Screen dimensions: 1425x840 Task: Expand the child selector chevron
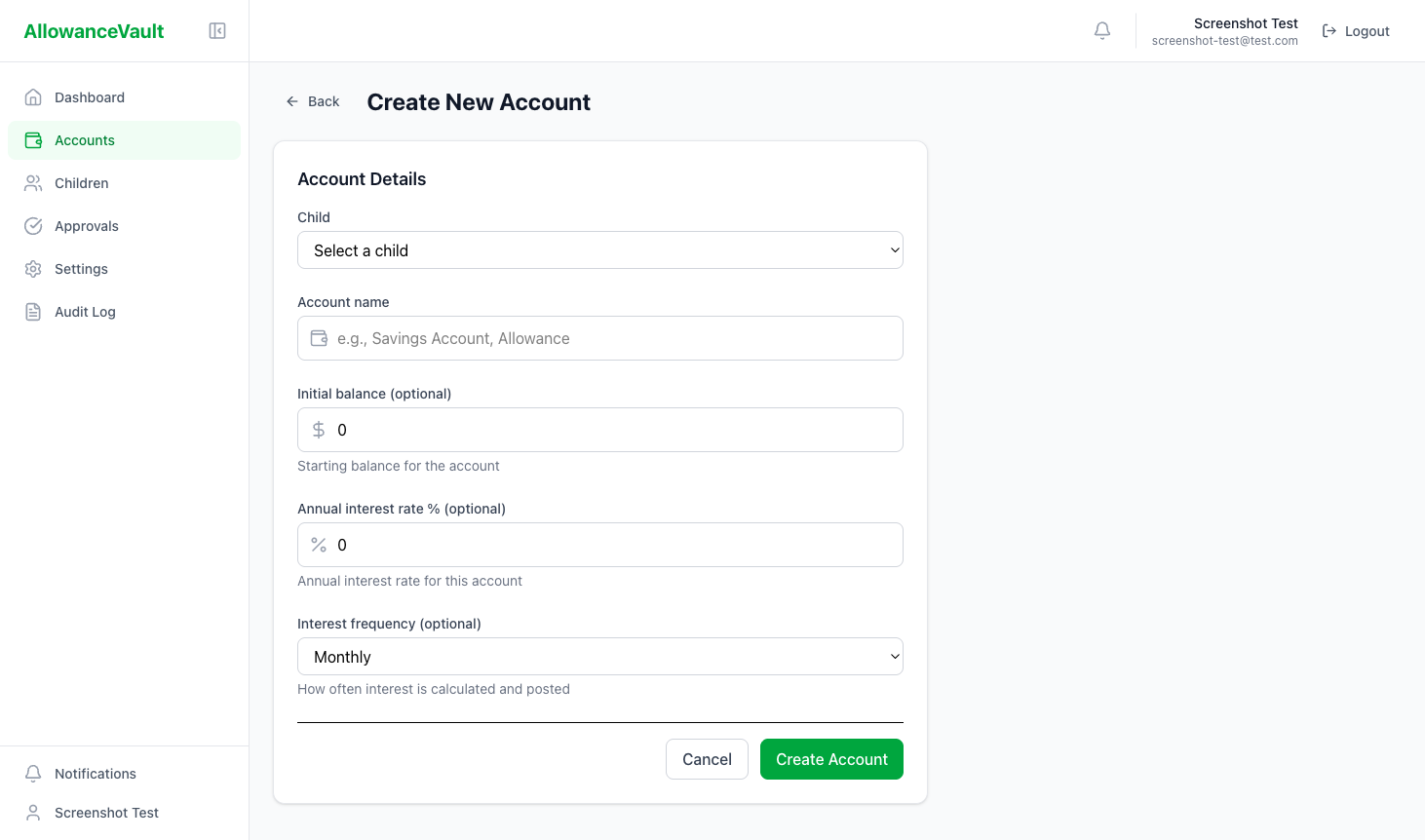tap(893, 249)
